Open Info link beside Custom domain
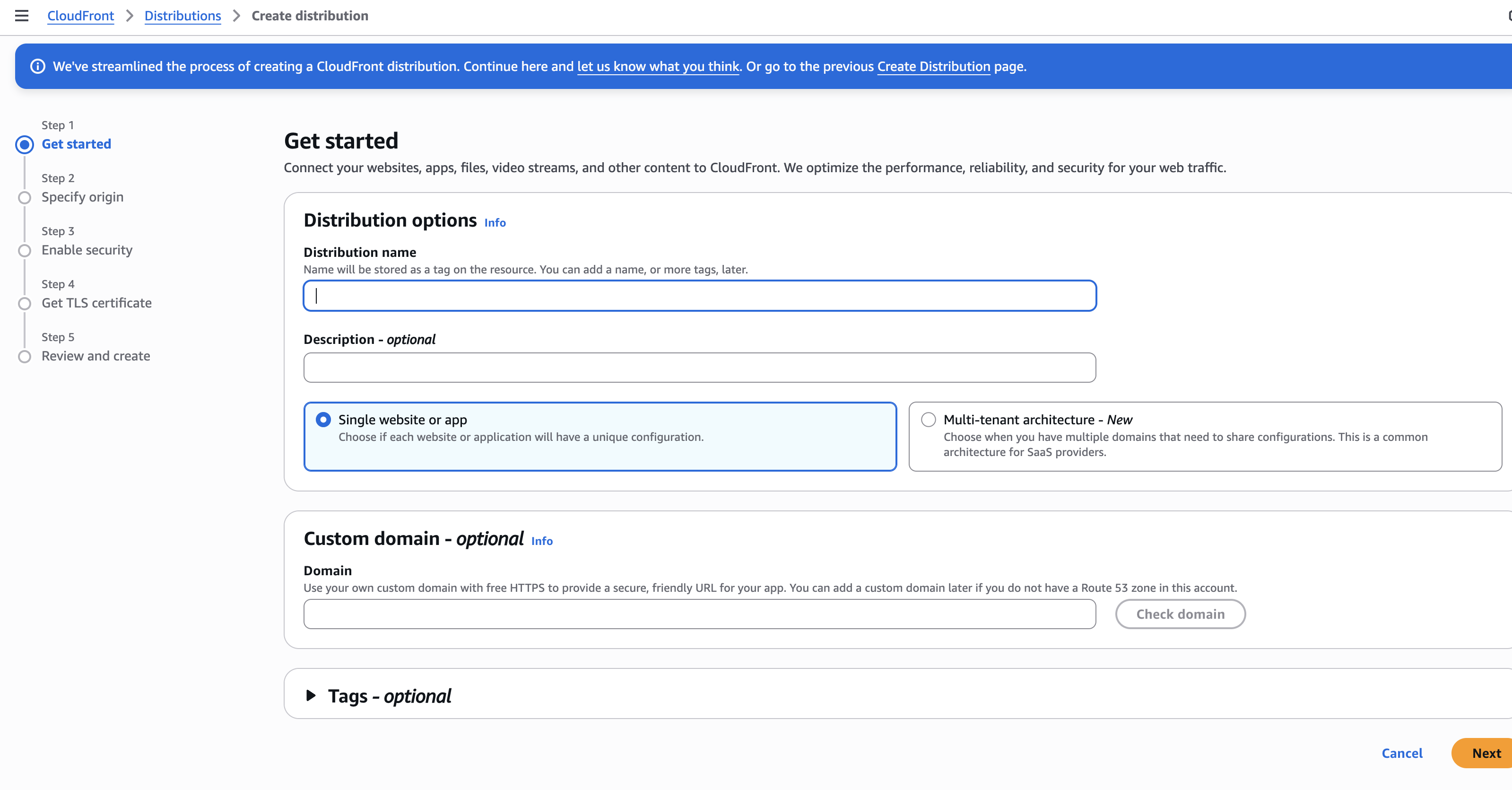The image size is (1512, 790). 542,541
